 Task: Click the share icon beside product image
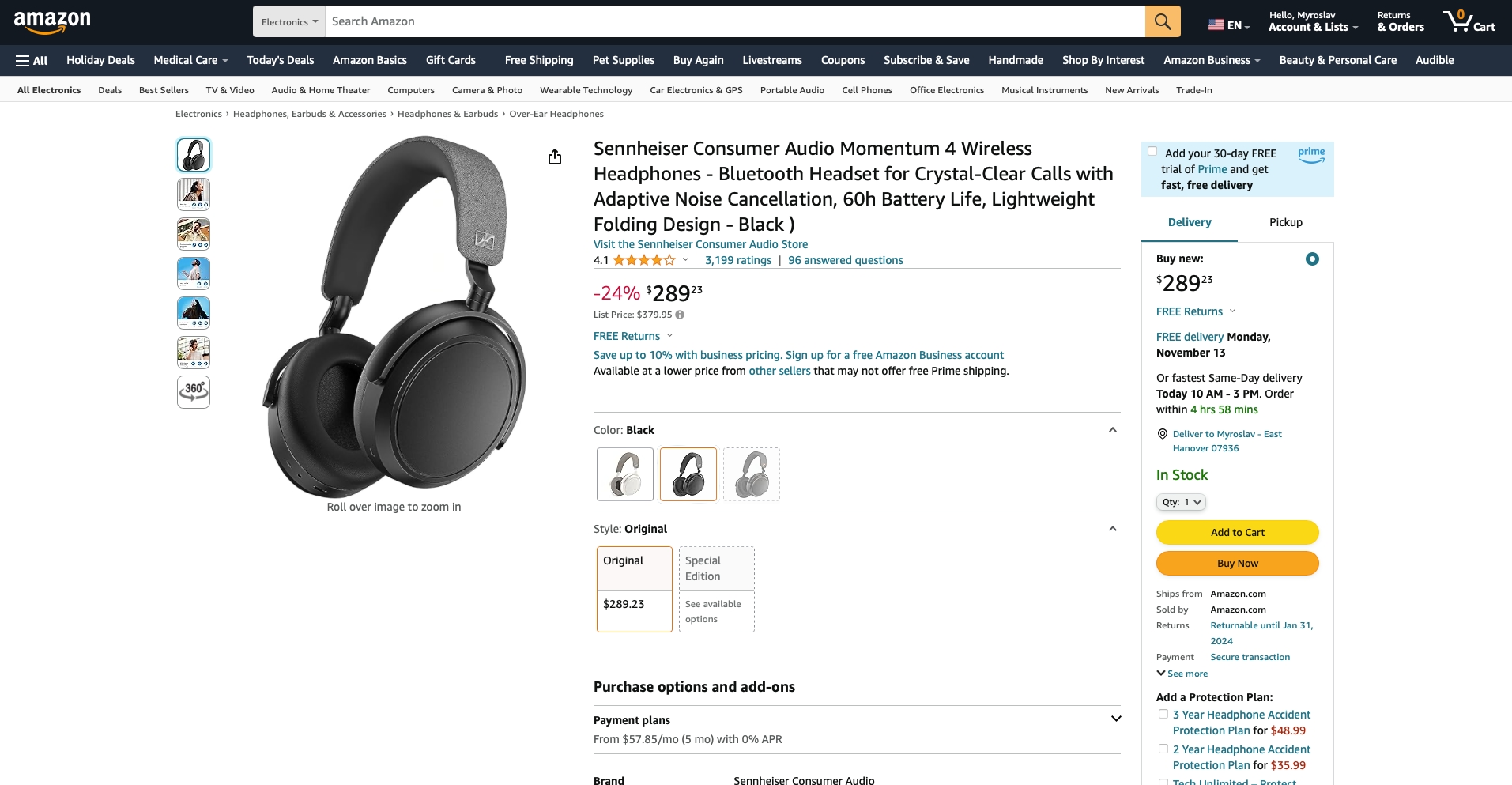point(555,157)
